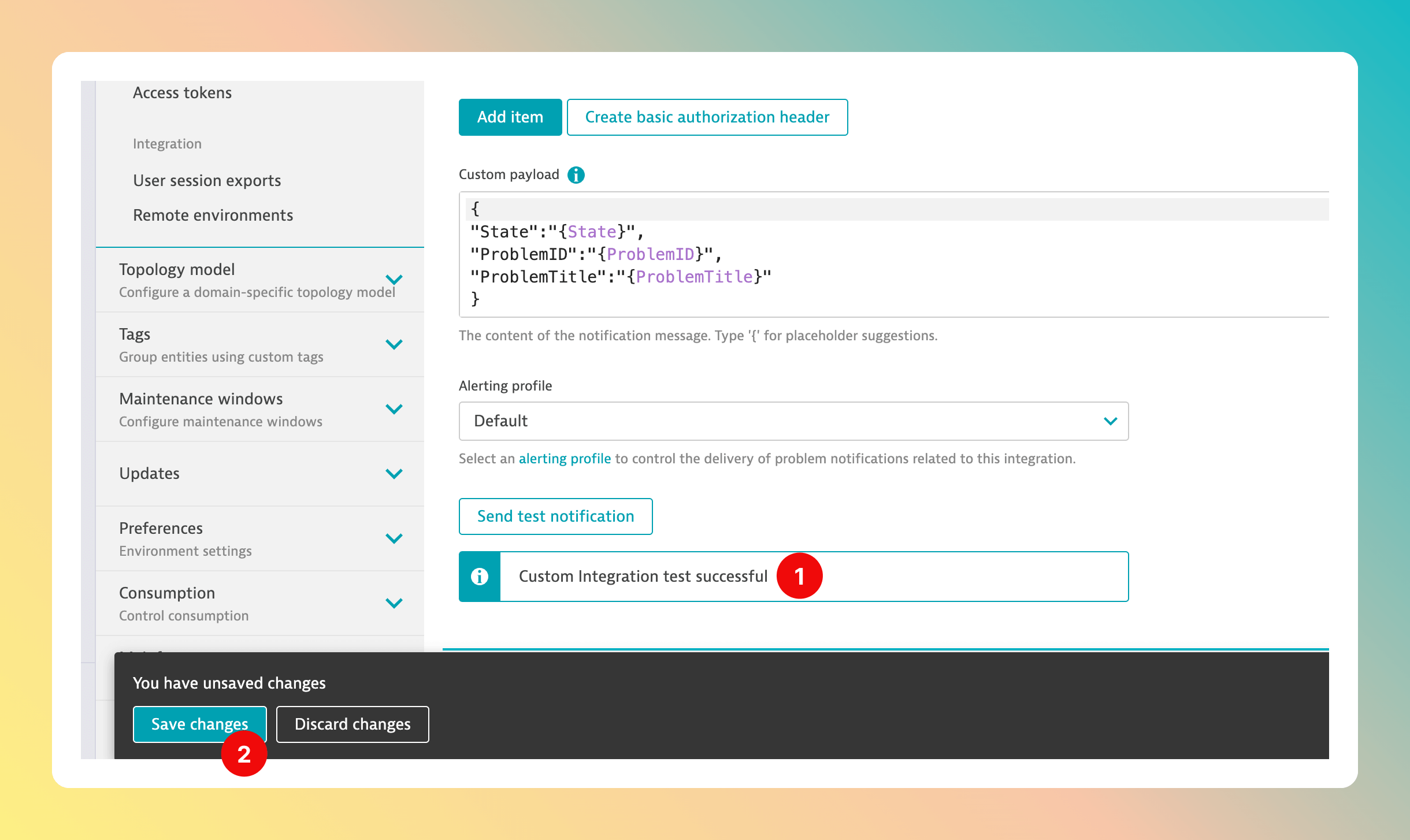Follow the alerting profile link

point(565,459)
